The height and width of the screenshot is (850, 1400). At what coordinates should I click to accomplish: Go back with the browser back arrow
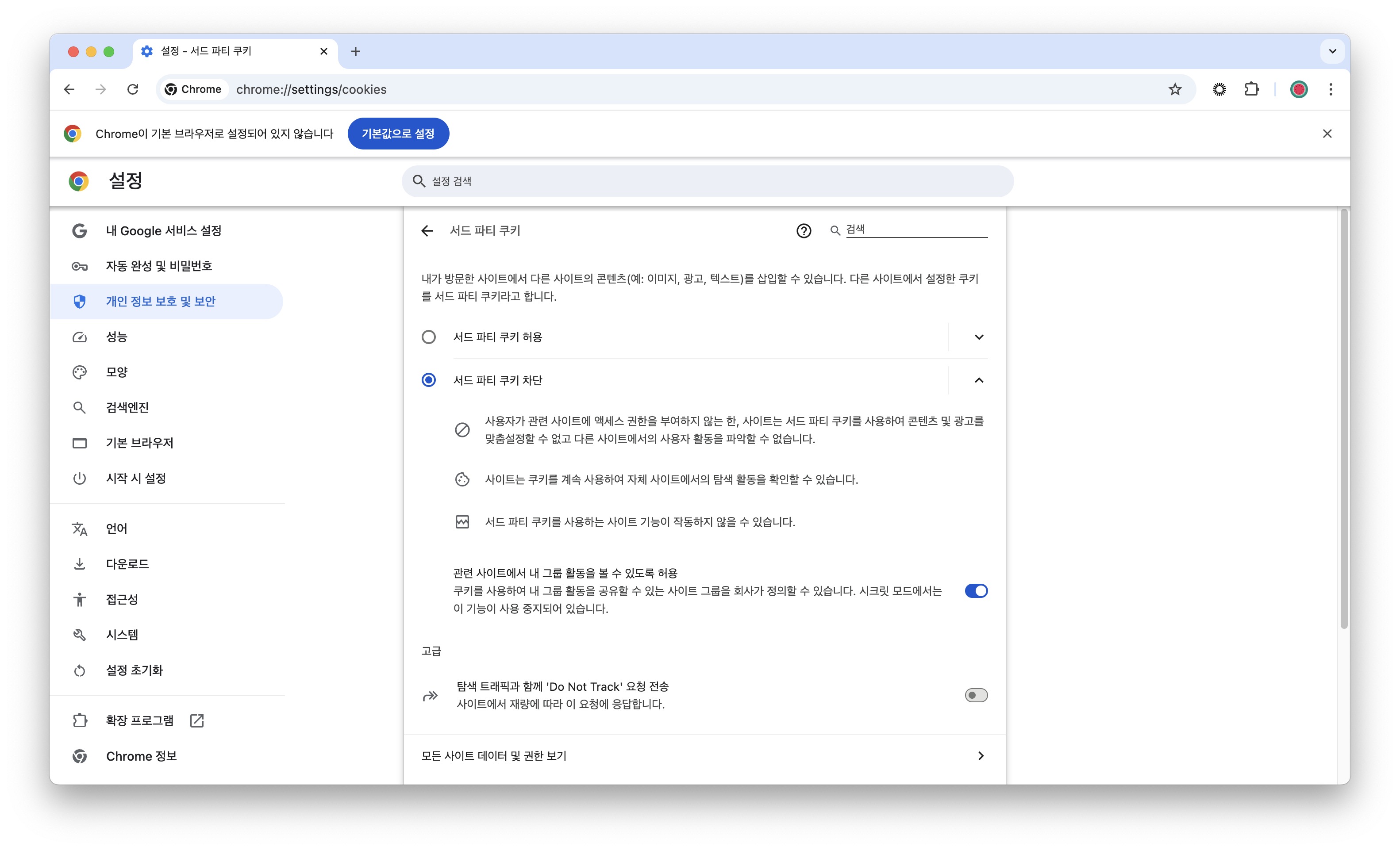(69, 89)
